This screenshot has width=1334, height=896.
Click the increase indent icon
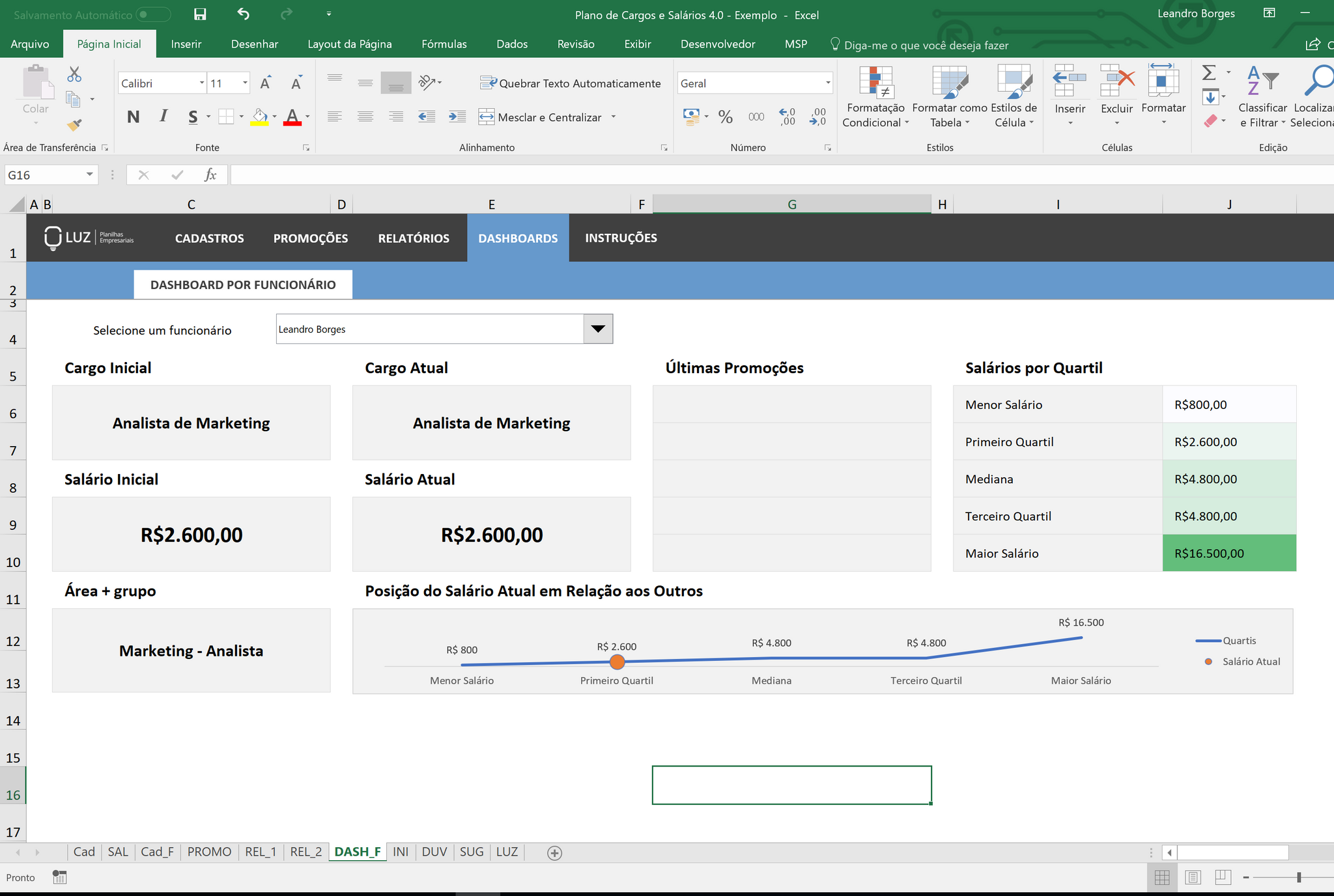(x=457, y=117)
